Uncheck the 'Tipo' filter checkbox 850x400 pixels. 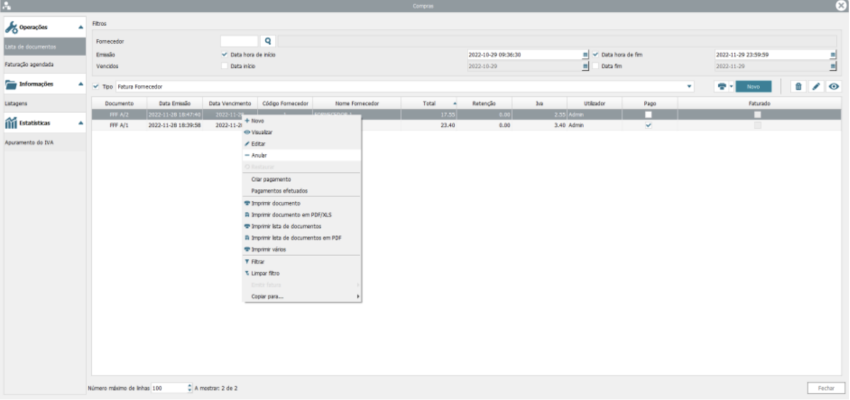pos(96,87)
